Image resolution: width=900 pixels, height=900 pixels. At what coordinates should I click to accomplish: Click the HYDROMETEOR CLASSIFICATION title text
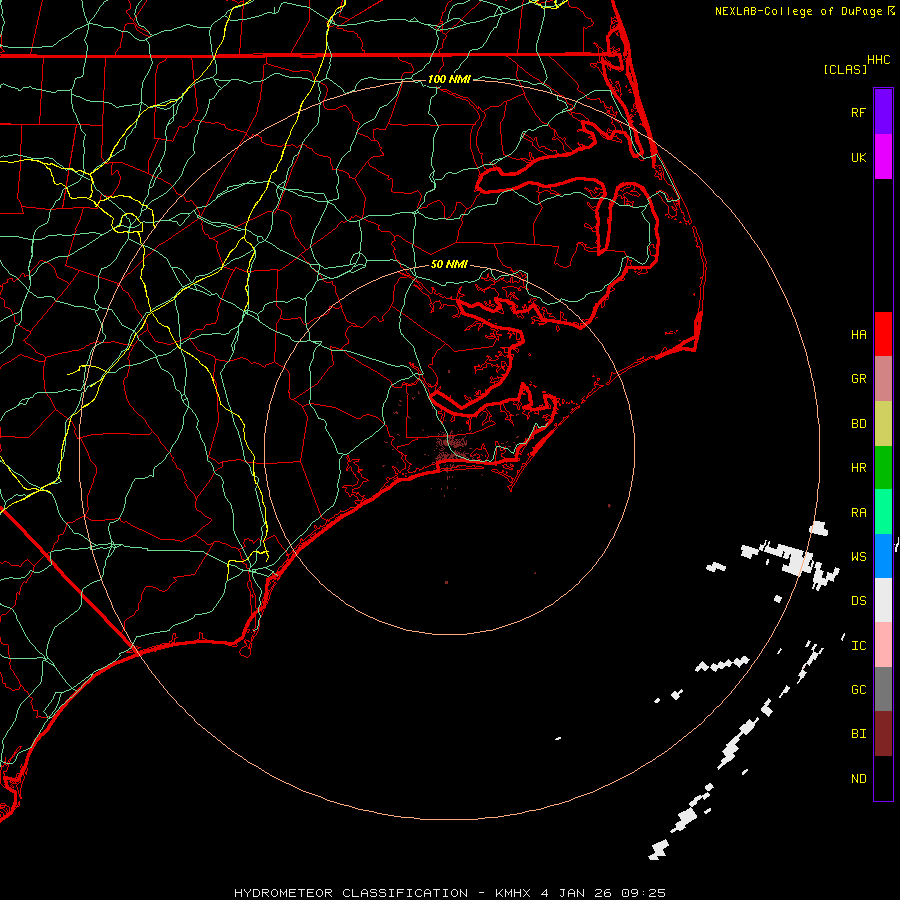coord(351,893)
